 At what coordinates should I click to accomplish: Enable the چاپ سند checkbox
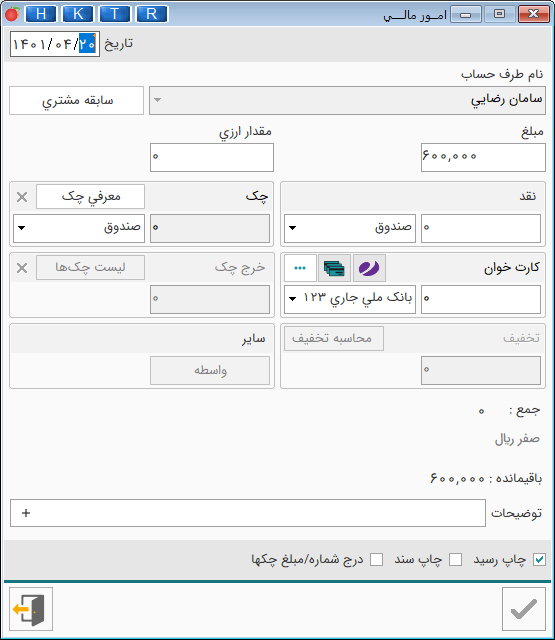pos(455,560)
